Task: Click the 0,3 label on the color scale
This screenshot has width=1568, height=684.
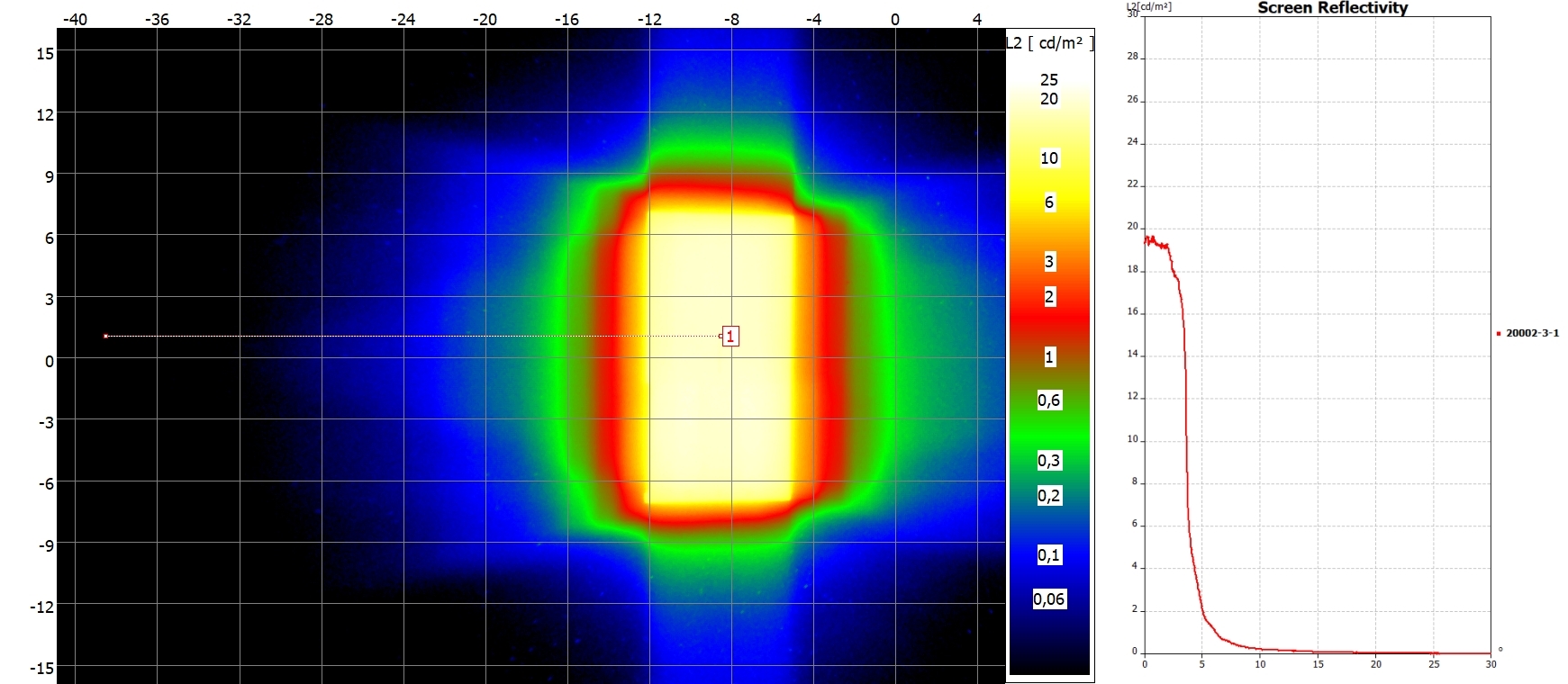Action: pyautogui.click(x=1049, y=461)
